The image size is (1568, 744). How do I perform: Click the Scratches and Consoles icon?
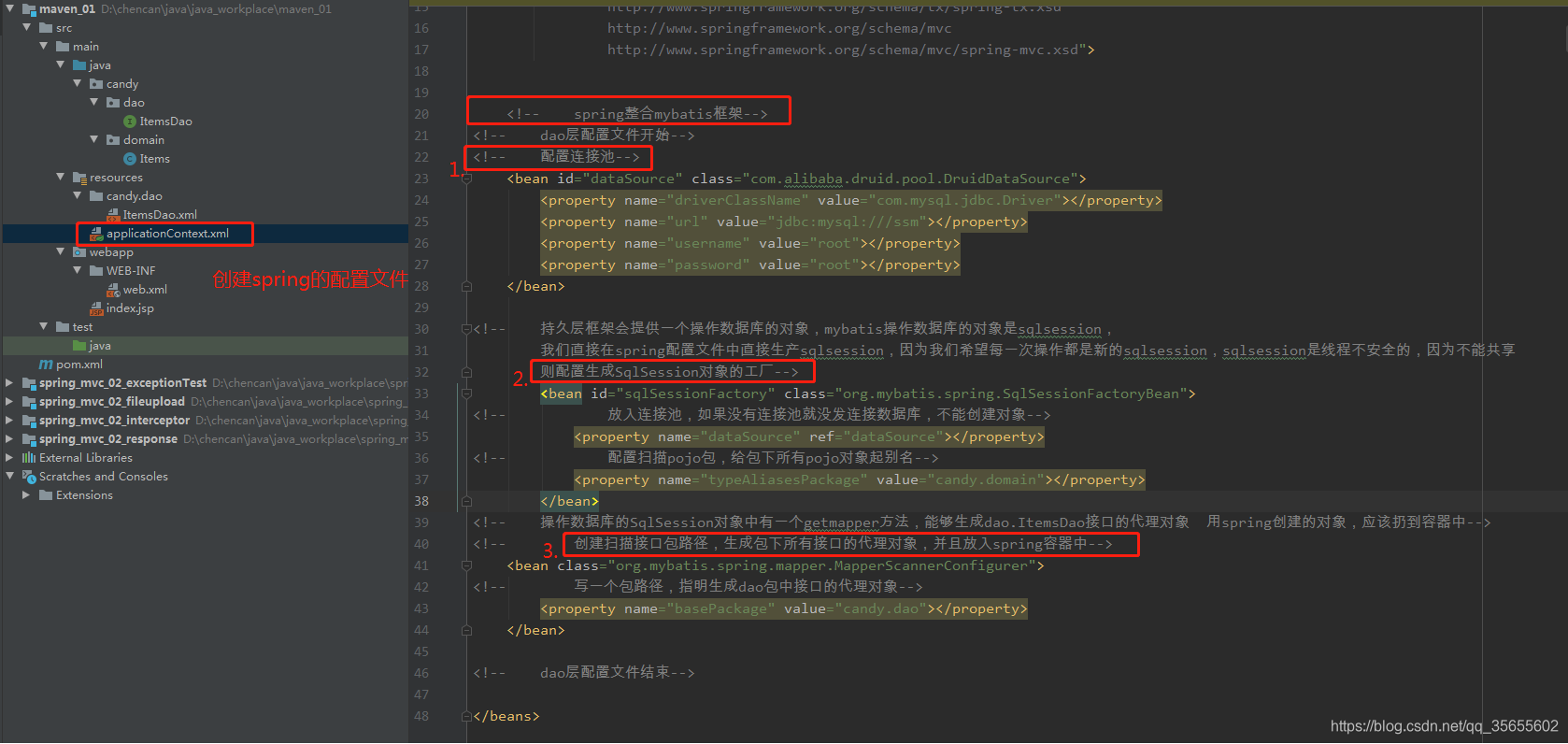pyautogui.click(x=29, y=477)
